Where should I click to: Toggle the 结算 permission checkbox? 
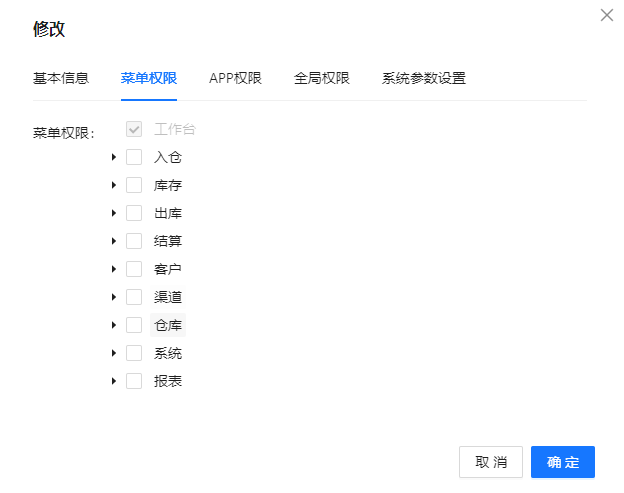[134, 241]
